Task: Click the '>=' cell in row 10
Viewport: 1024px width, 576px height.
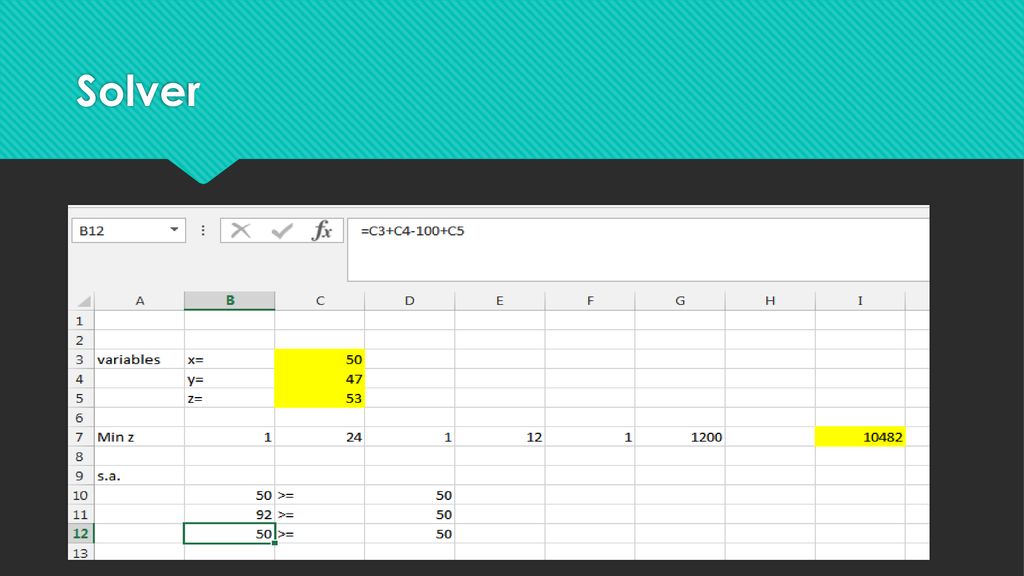Action: tap(319, 495)
